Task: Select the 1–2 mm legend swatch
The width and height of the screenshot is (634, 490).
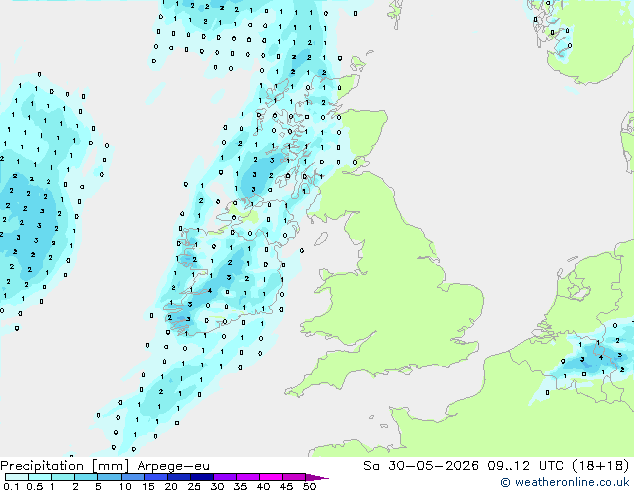Action: pyautogui.click(x=63, y=477)
